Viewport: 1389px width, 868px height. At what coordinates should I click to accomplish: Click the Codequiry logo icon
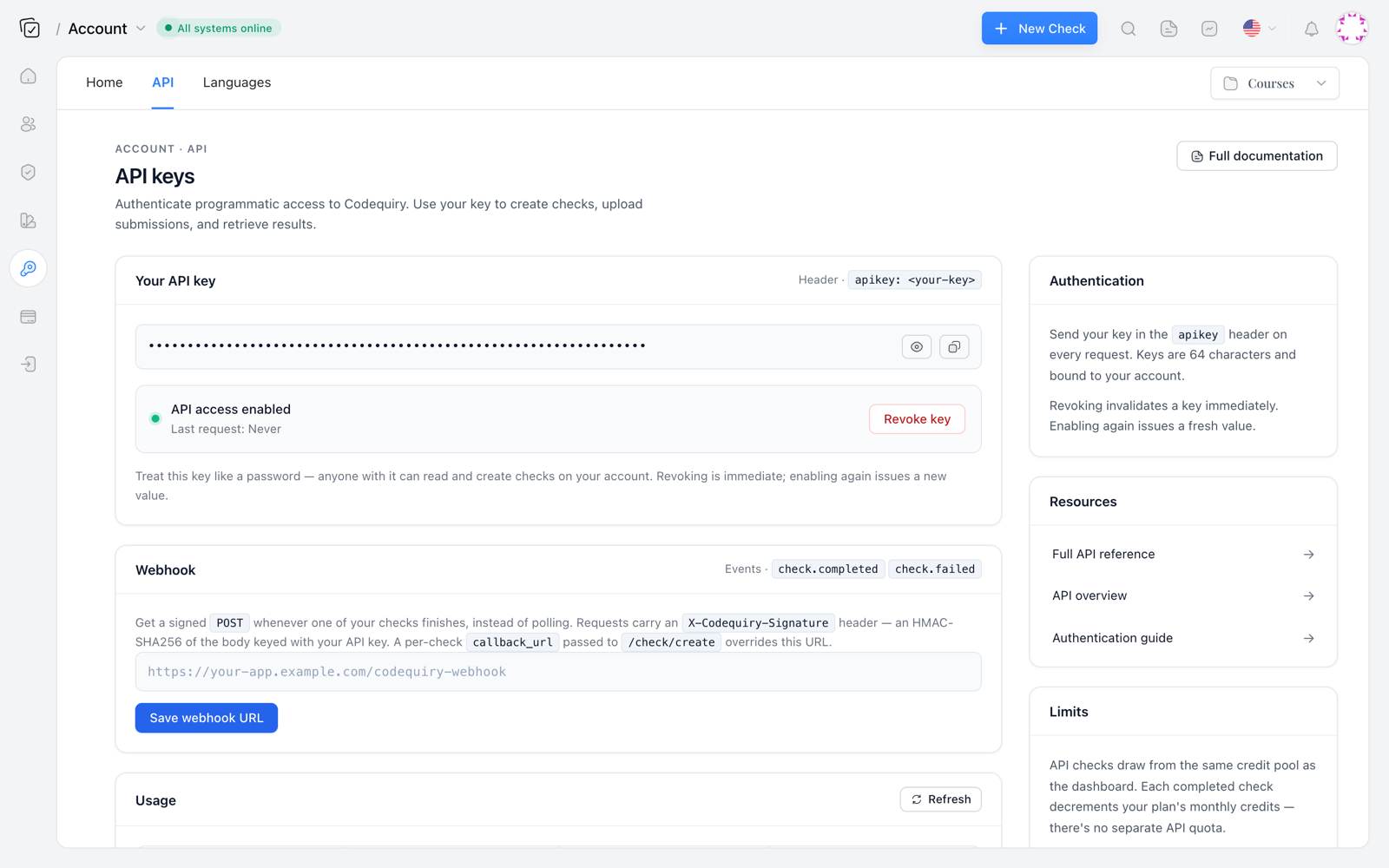pos(30,29)
